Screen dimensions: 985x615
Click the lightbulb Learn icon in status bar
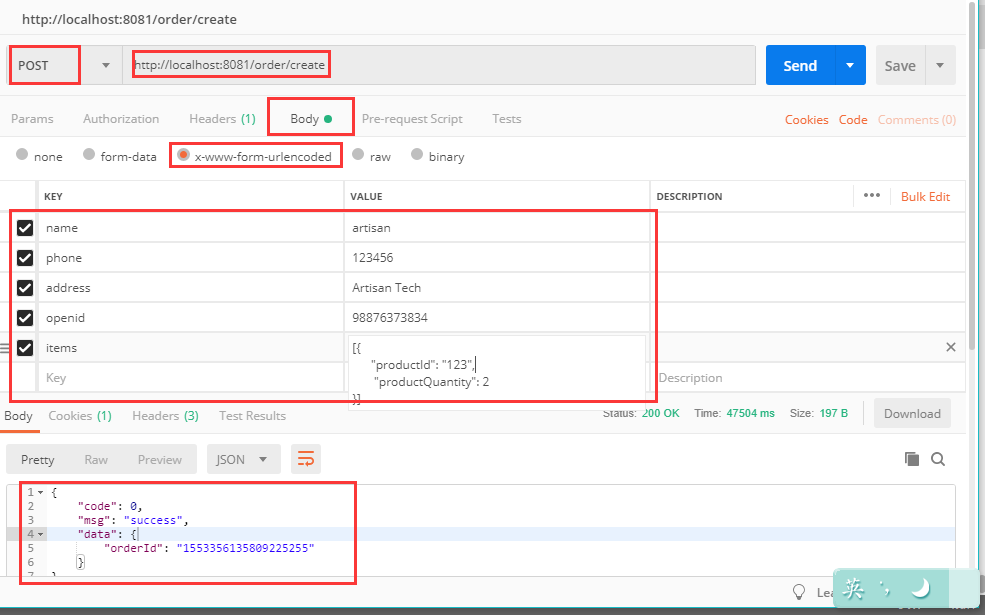pos(799,592)
